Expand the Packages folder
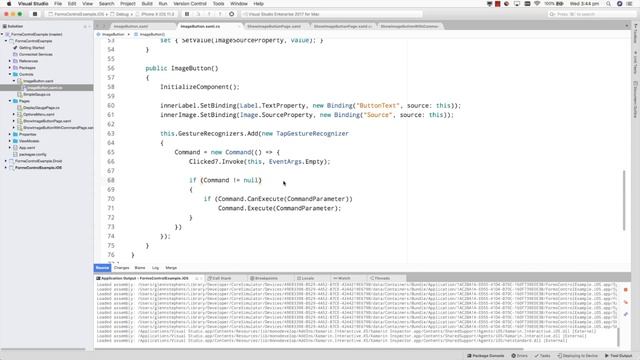The image size is (640, 360). coord(10,68)
